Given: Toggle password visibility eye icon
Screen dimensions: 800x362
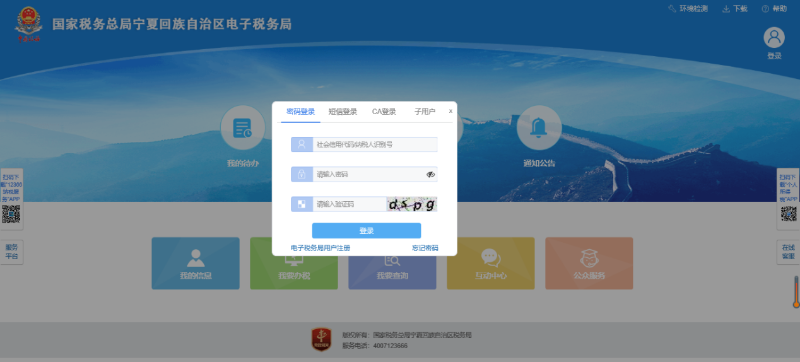Looking at the screenshot, I should pos(431,174).
